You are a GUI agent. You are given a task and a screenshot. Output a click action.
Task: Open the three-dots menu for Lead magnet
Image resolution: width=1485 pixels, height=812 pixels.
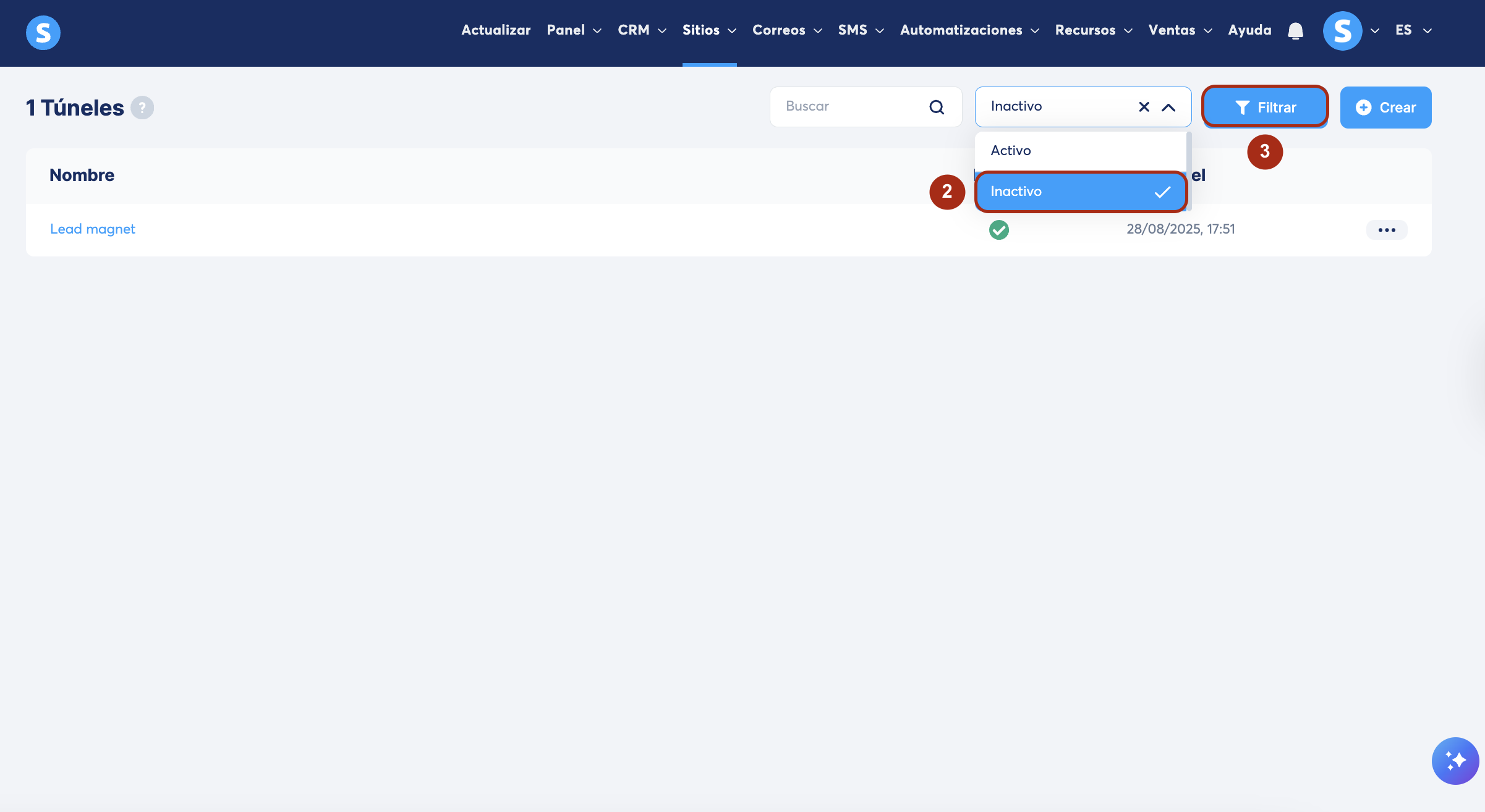[1386, 229]
